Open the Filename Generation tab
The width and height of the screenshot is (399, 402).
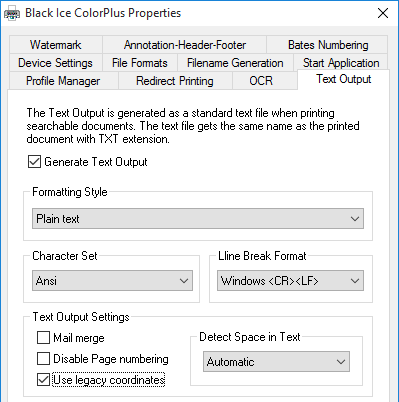coord(235,63)
